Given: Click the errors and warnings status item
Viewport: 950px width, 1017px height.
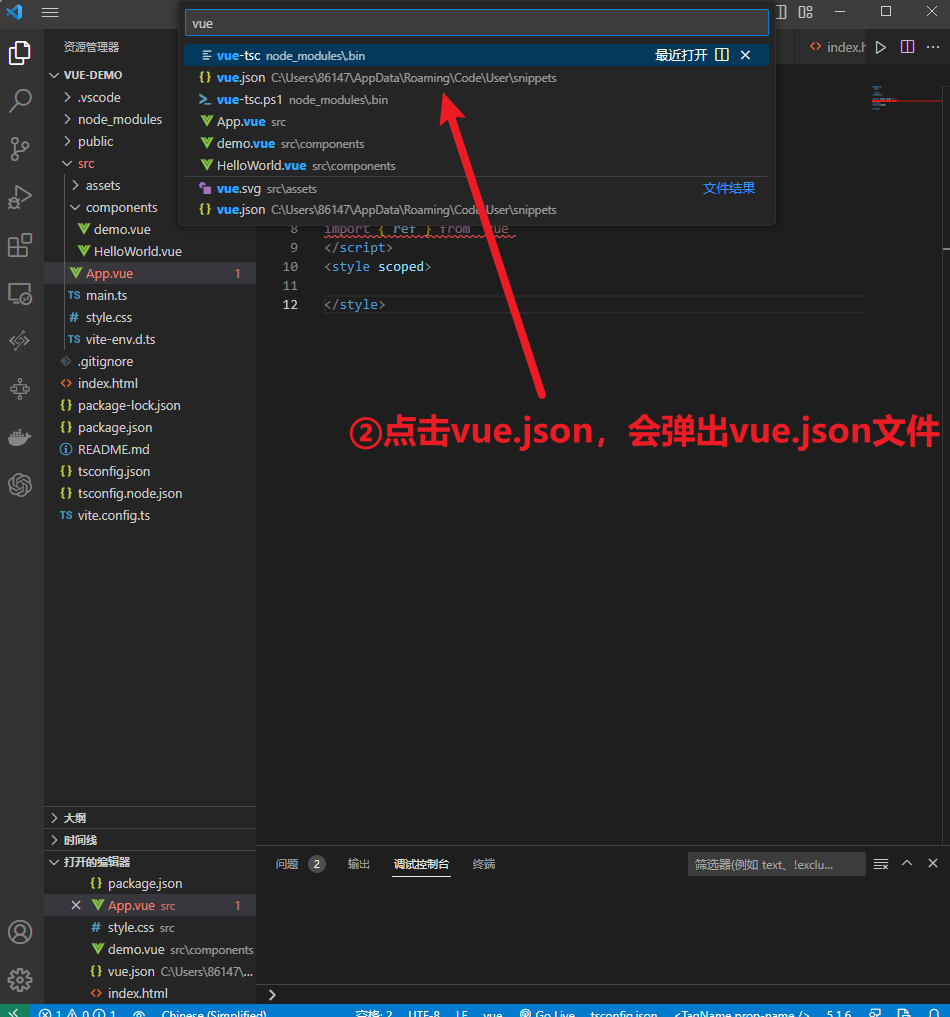Looking at the screenshot, I should (x=78, y=1012).
